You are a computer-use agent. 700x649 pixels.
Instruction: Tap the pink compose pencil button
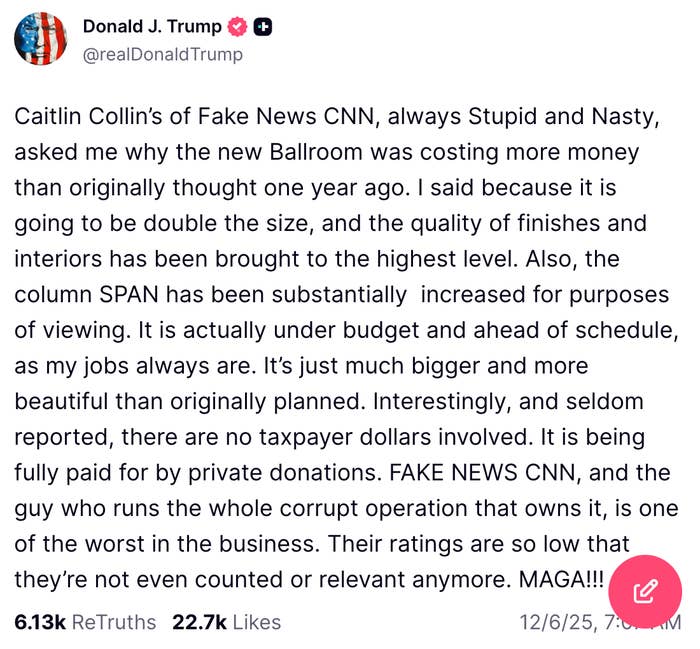[645, 591]
